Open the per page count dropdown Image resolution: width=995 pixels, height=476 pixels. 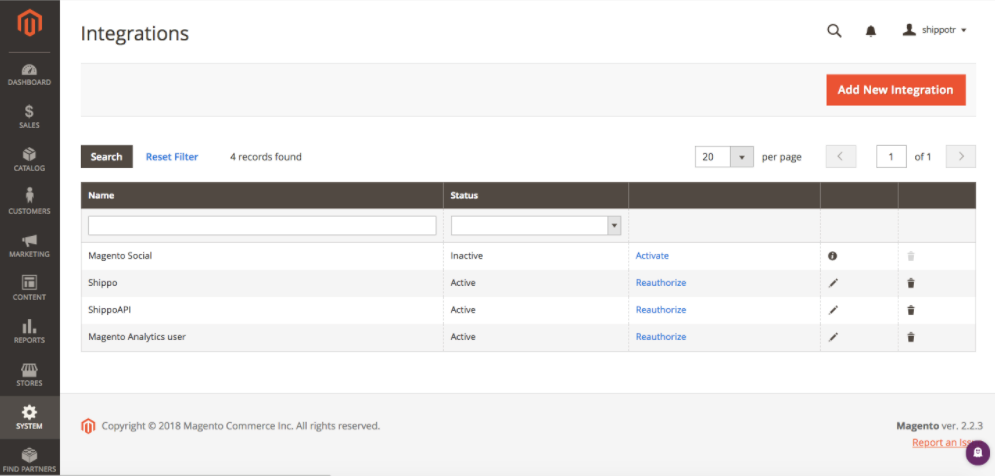pyautogui.click(x=724, y=157)
